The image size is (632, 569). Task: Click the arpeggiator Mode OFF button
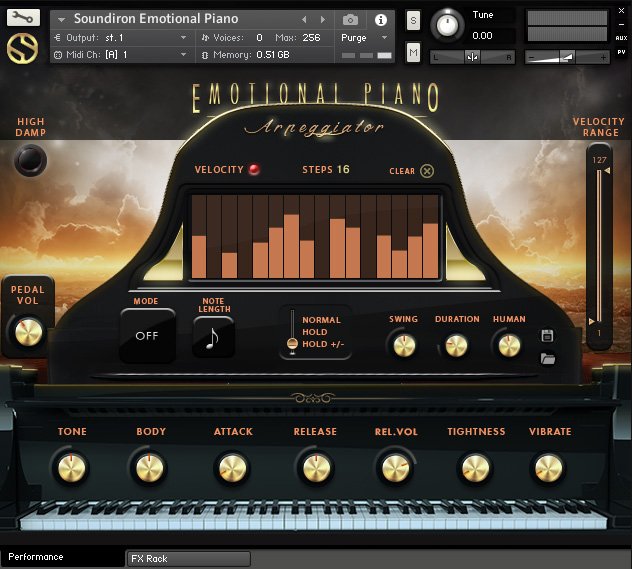(x=147, y=336)
